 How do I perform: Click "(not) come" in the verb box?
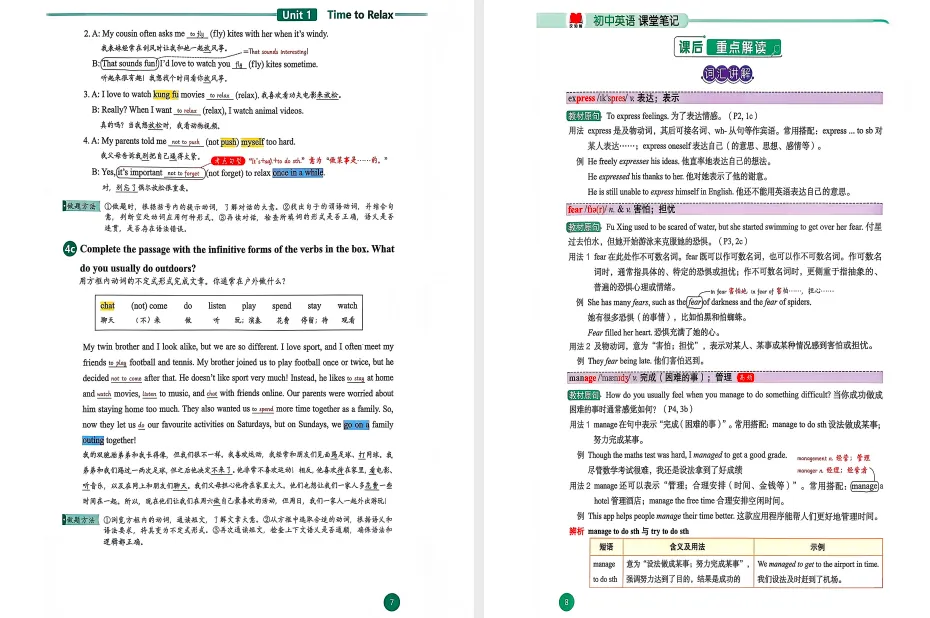click(149, 306)
